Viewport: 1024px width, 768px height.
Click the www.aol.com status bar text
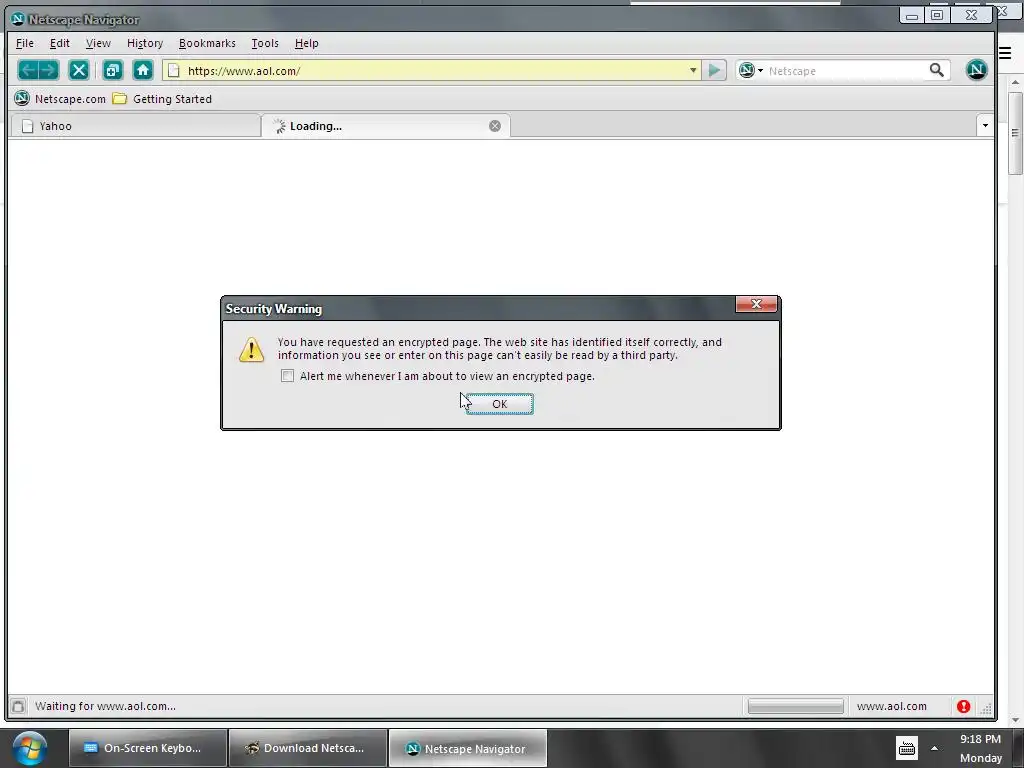pos(891,706)
